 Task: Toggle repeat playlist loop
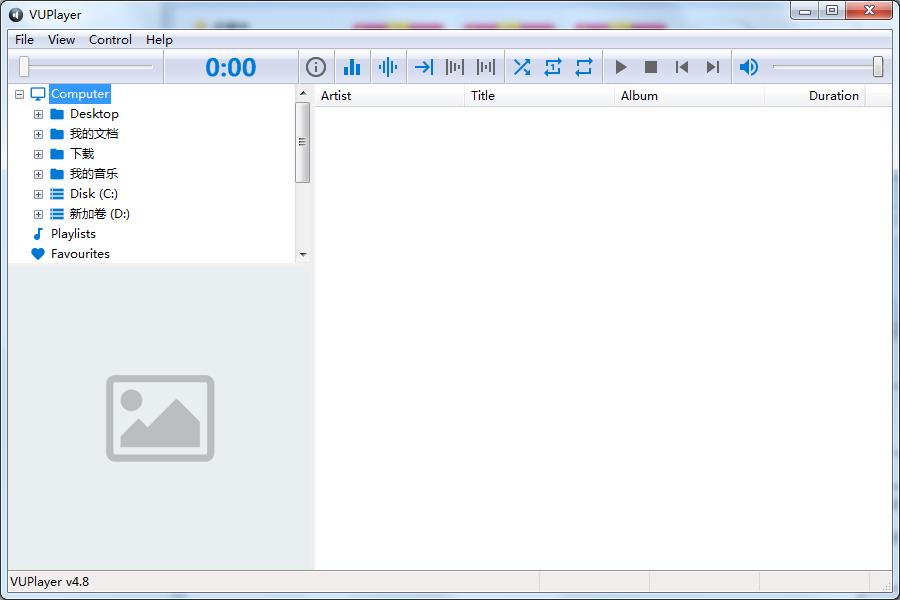coord(584,67)
